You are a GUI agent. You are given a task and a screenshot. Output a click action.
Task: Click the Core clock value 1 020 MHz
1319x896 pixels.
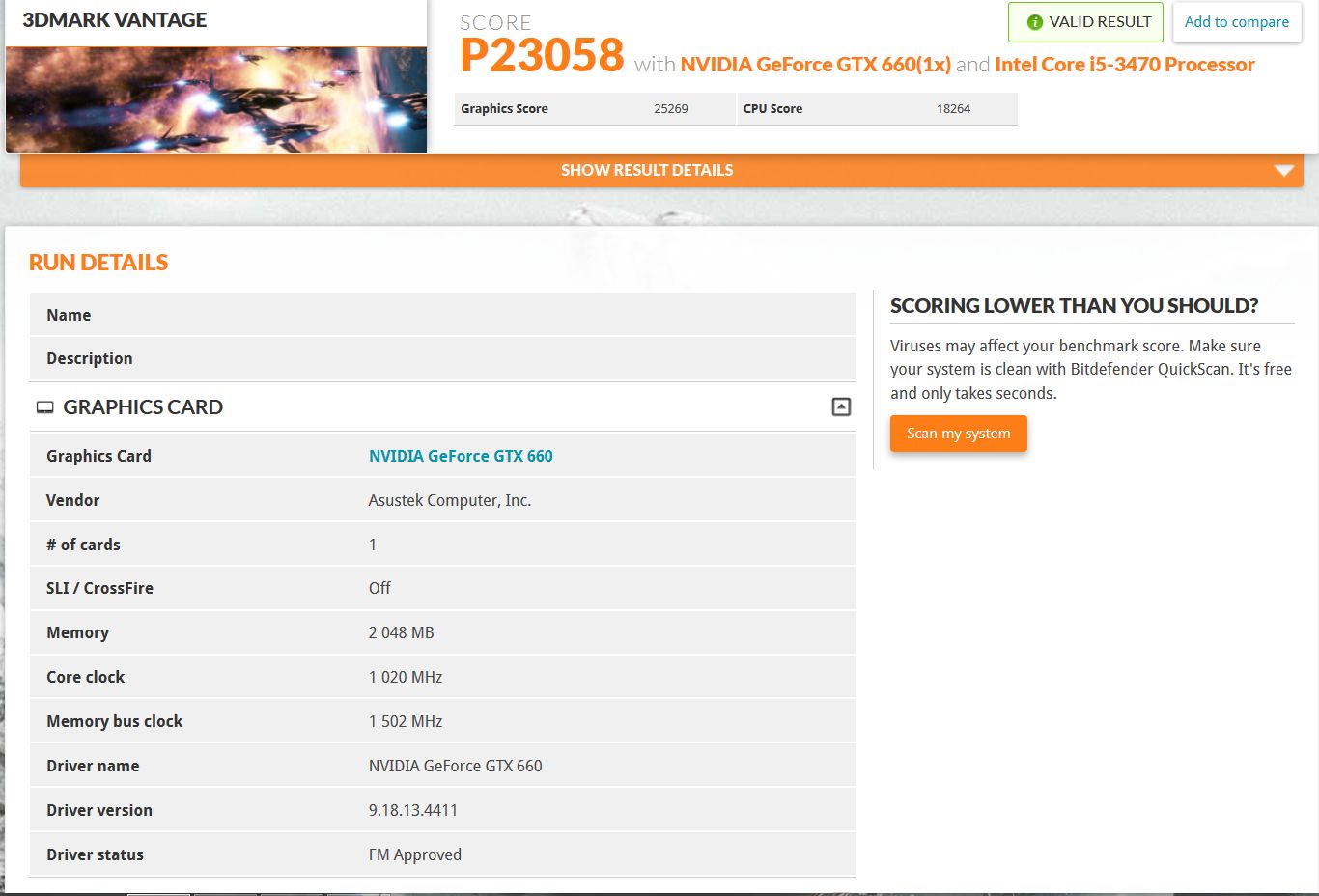pyautogui.click(x=406, y=677)
